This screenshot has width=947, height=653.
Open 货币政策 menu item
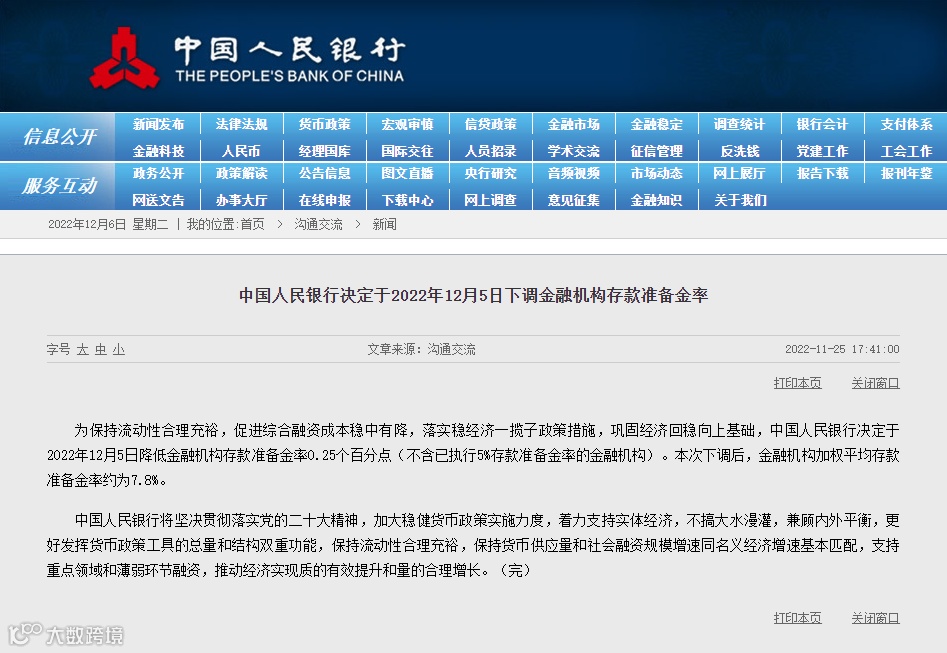click(324, 124)
